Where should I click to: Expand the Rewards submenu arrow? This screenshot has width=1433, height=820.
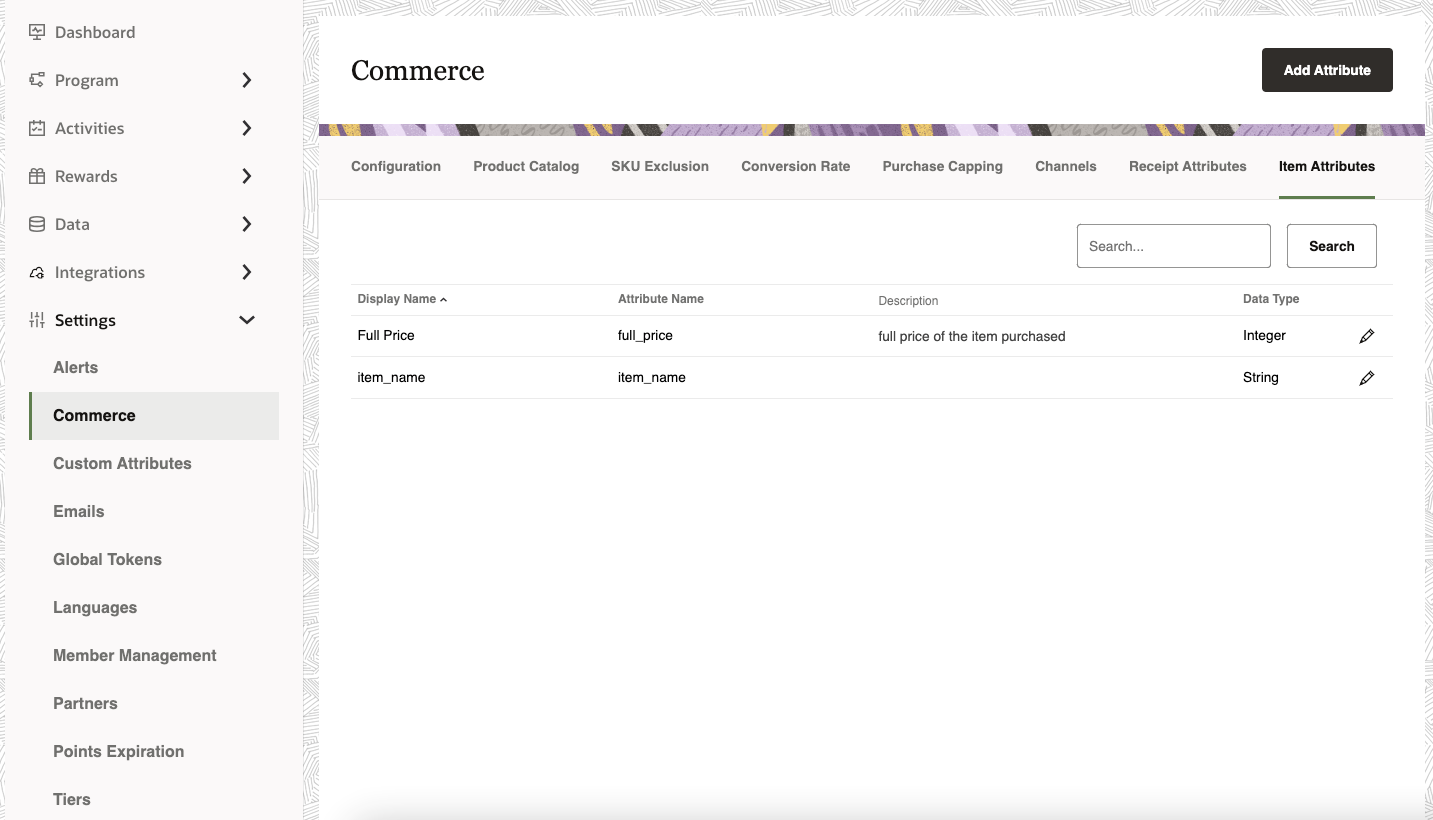pyautogui.click(x=247, y=176)
